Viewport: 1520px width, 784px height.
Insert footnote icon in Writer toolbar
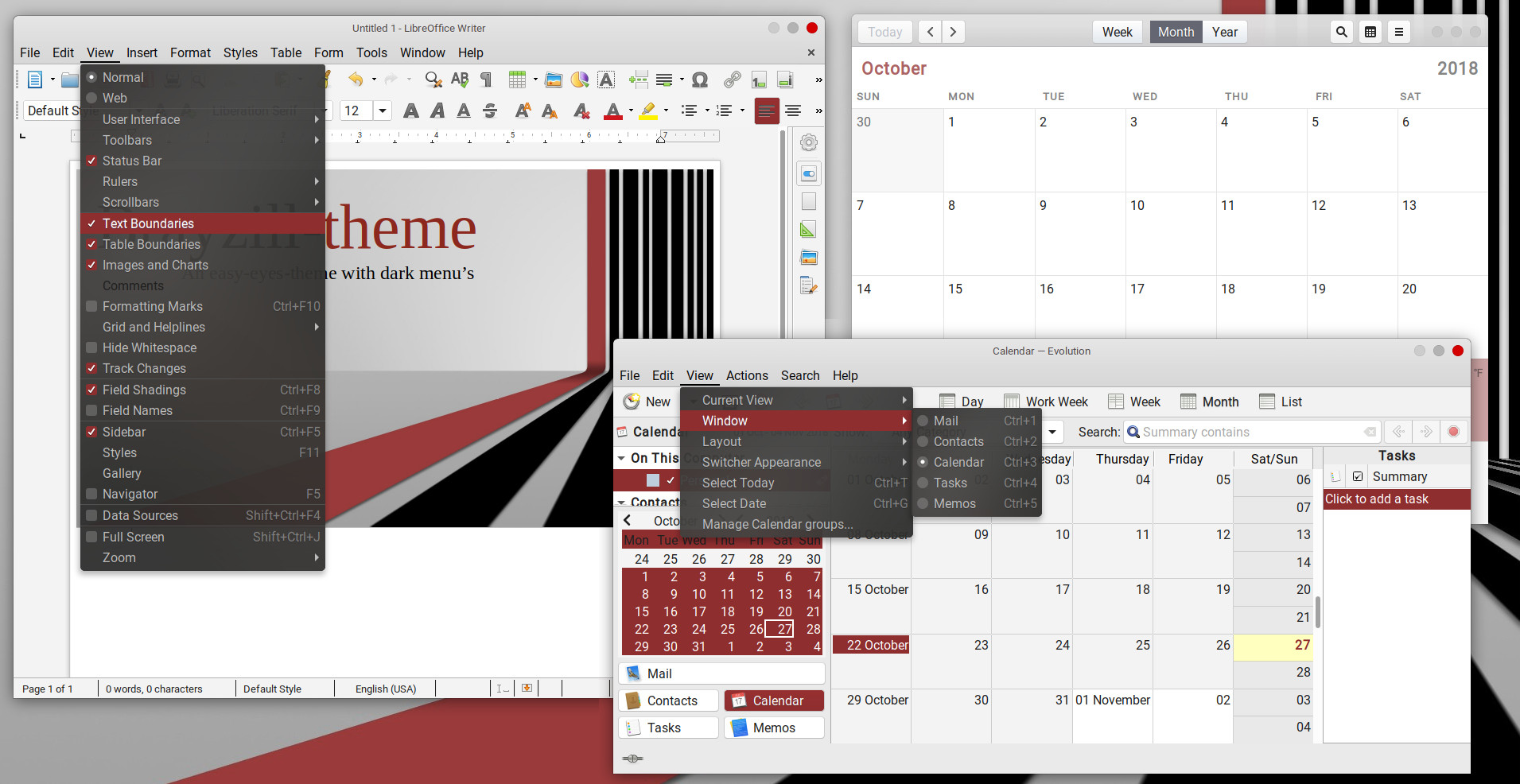759,79
